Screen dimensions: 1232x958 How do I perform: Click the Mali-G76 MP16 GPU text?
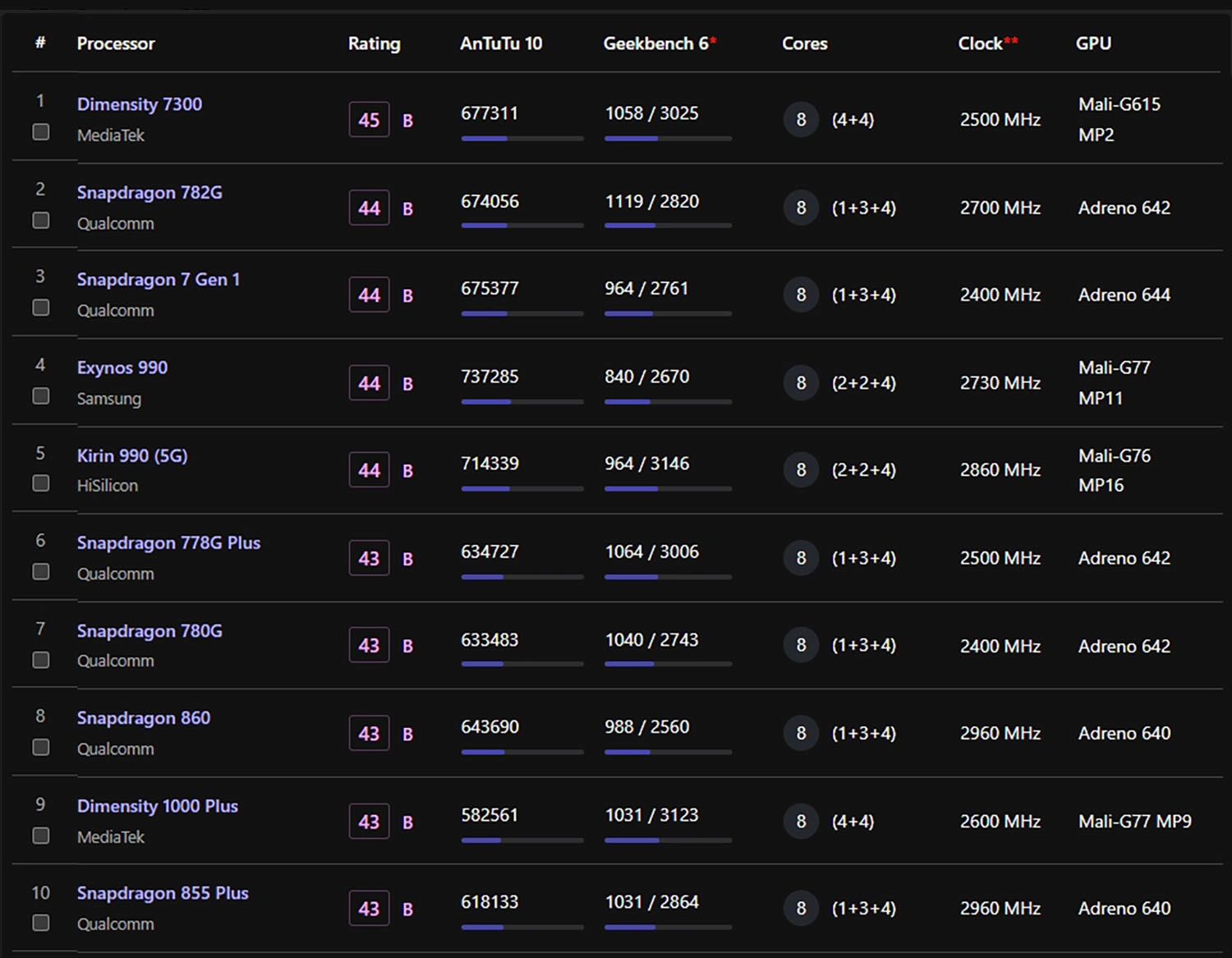pos(1115,470)
